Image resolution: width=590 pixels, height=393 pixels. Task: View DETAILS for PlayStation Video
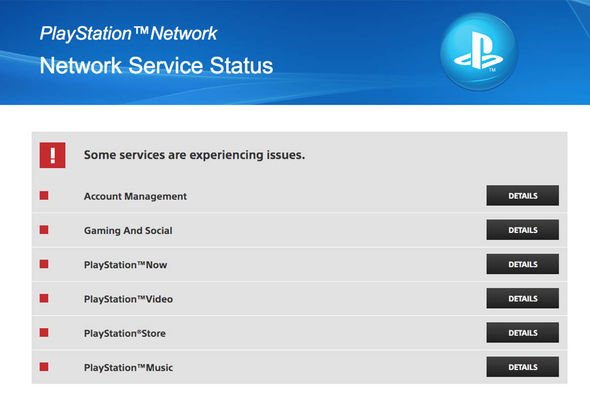[x=522, y=299]
